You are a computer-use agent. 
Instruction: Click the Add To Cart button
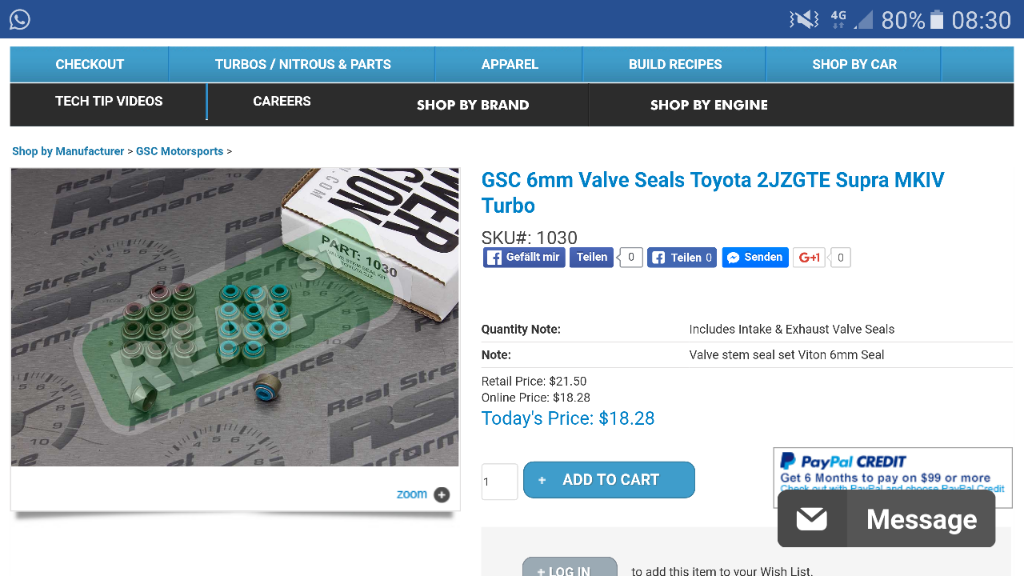pos(609,480)
